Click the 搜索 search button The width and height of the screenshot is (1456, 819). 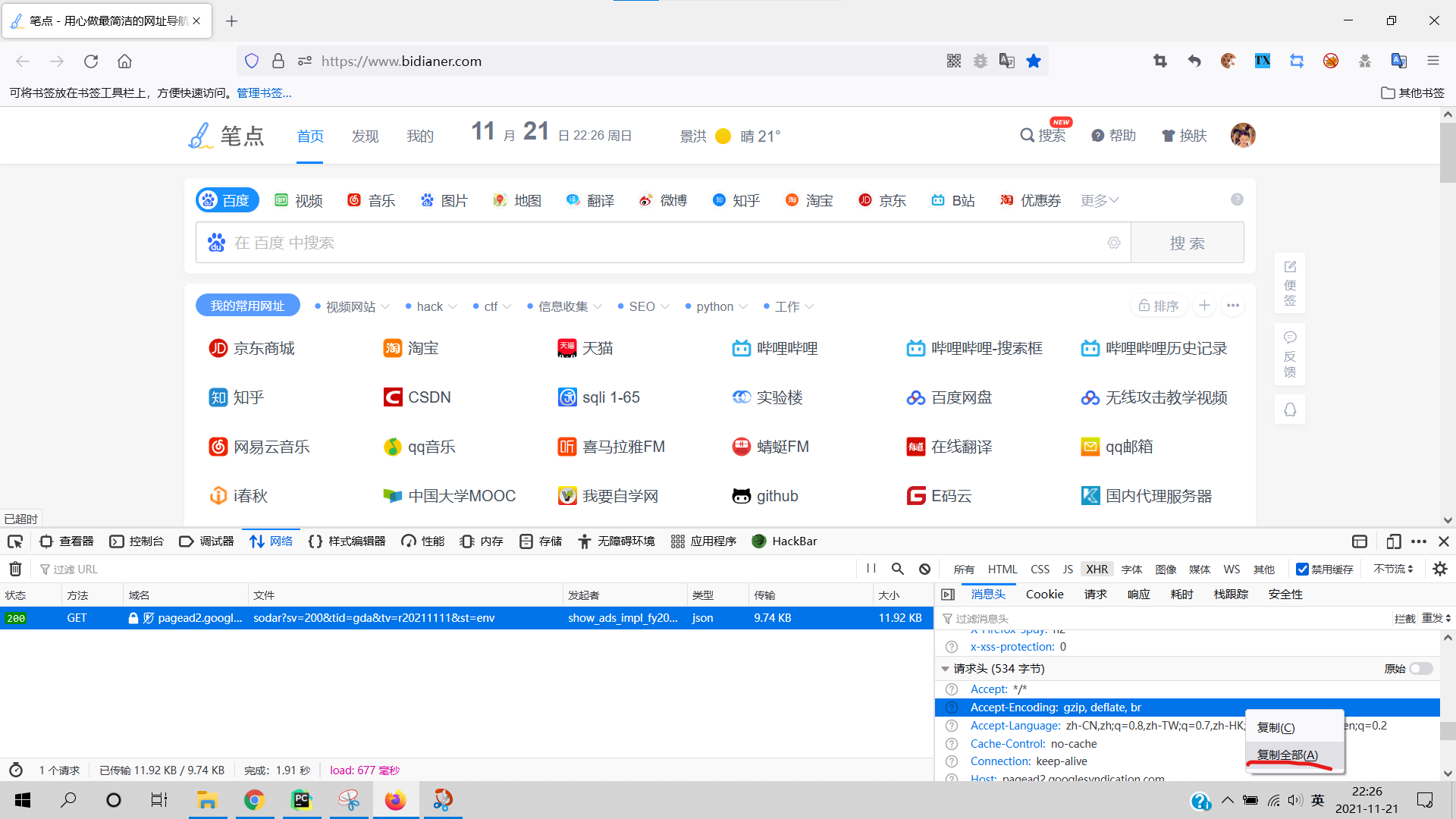pos(1189,243)
